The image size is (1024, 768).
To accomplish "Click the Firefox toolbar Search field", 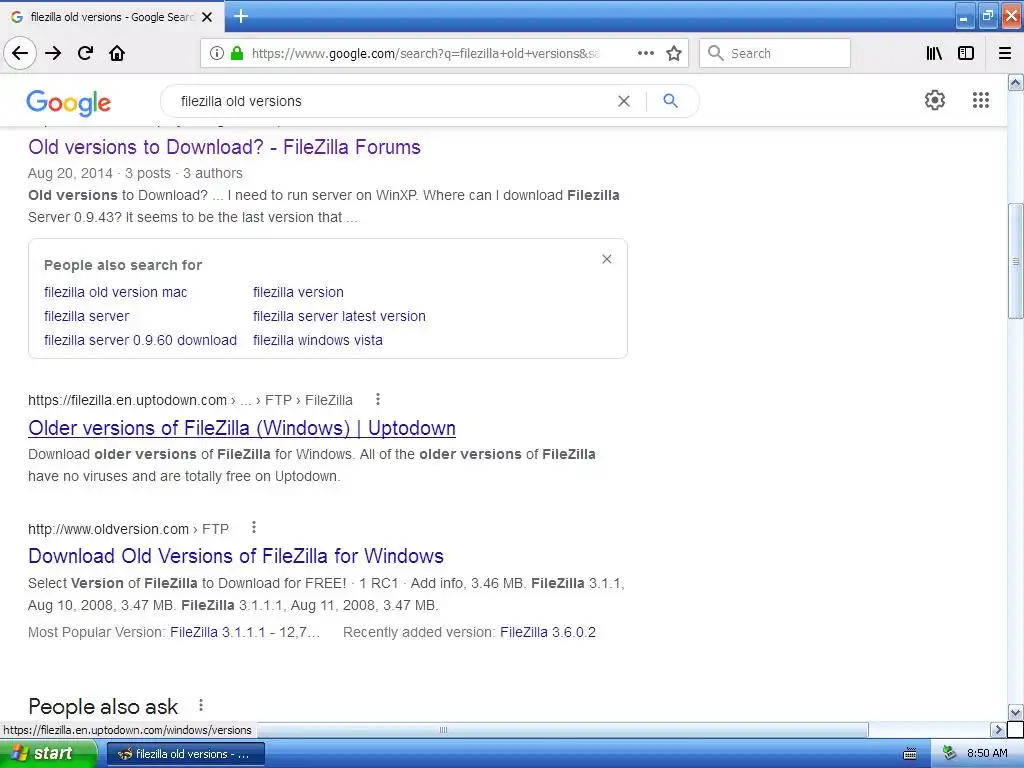I will click(x=775, y=54).
